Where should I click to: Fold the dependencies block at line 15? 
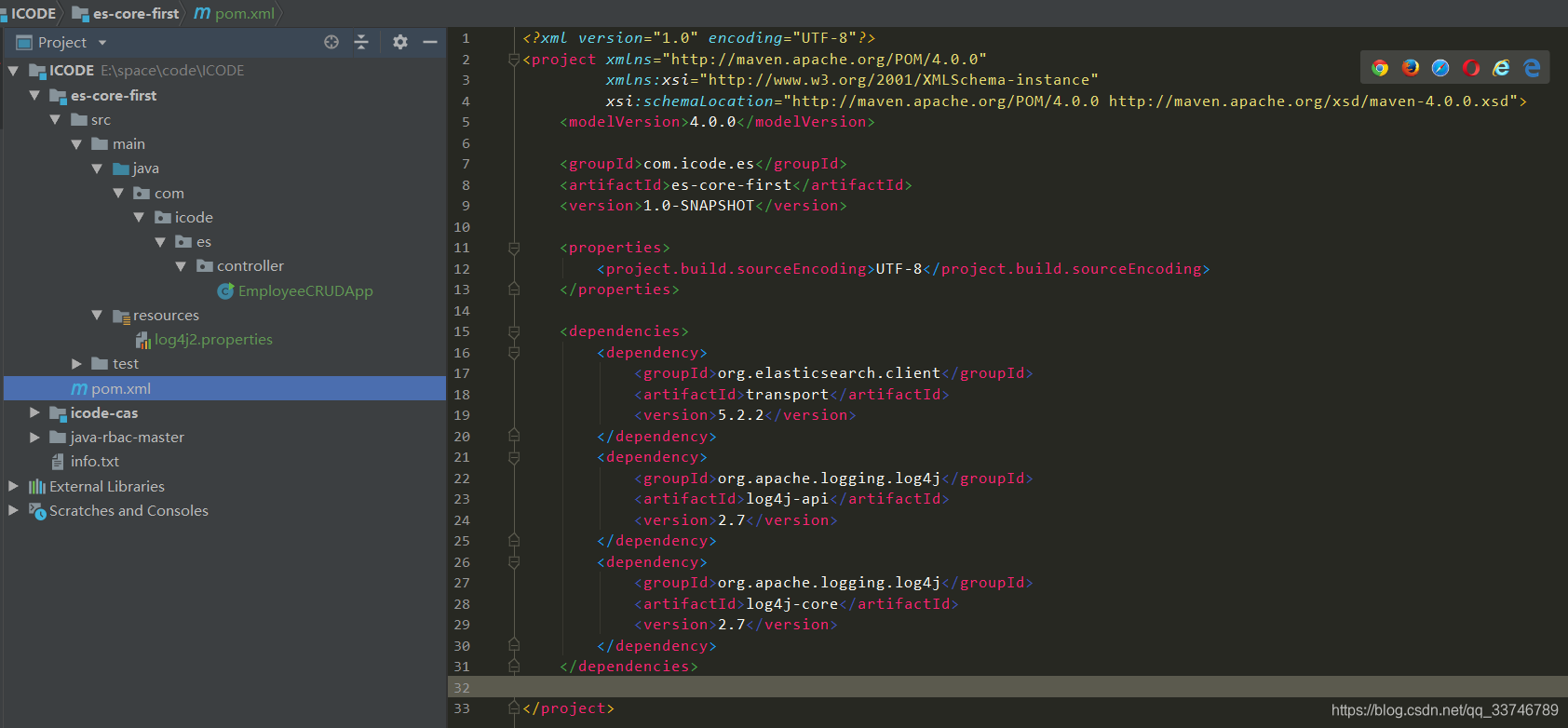[x=514, y=331]
